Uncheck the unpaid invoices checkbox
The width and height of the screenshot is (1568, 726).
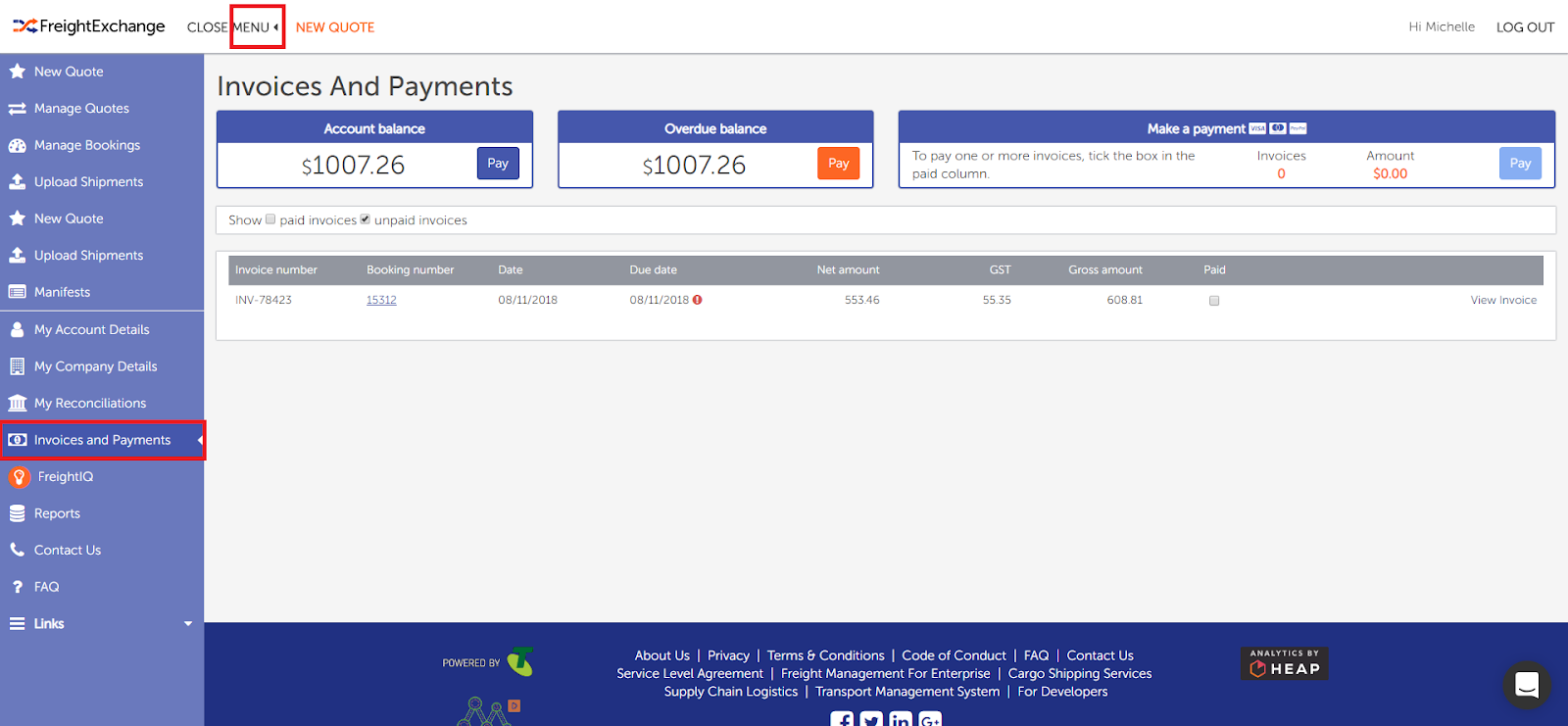pos(365,219)
